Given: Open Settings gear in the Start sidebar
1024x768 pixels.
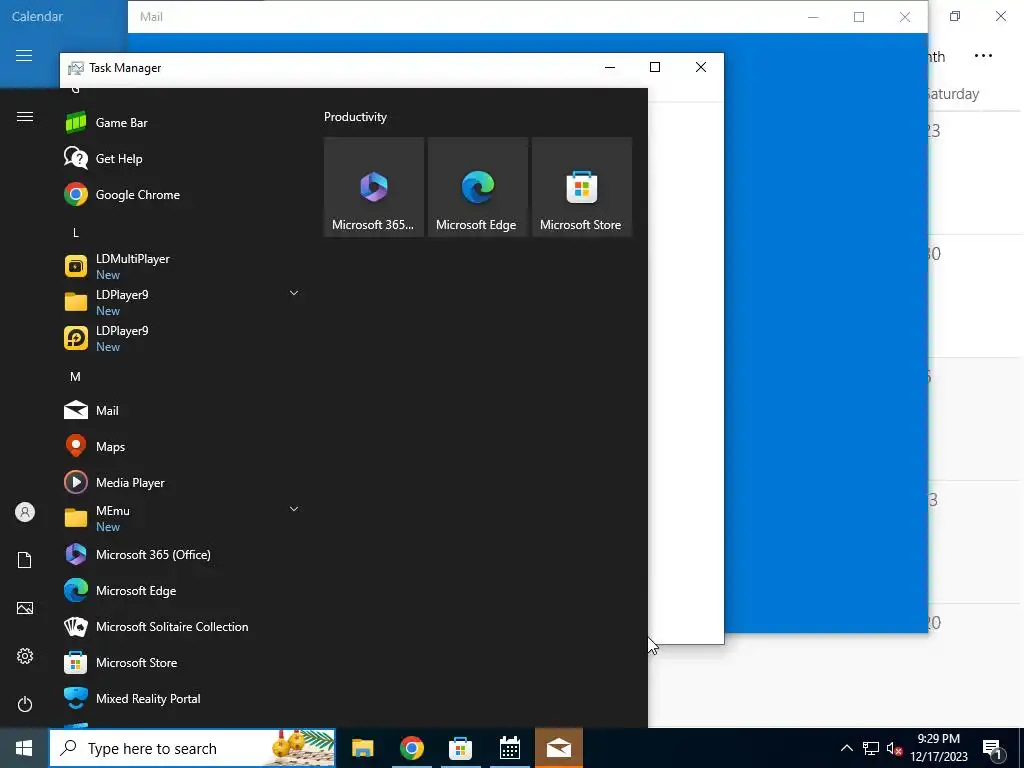Looking at the screenshot, I should click(x=25, y=656).
